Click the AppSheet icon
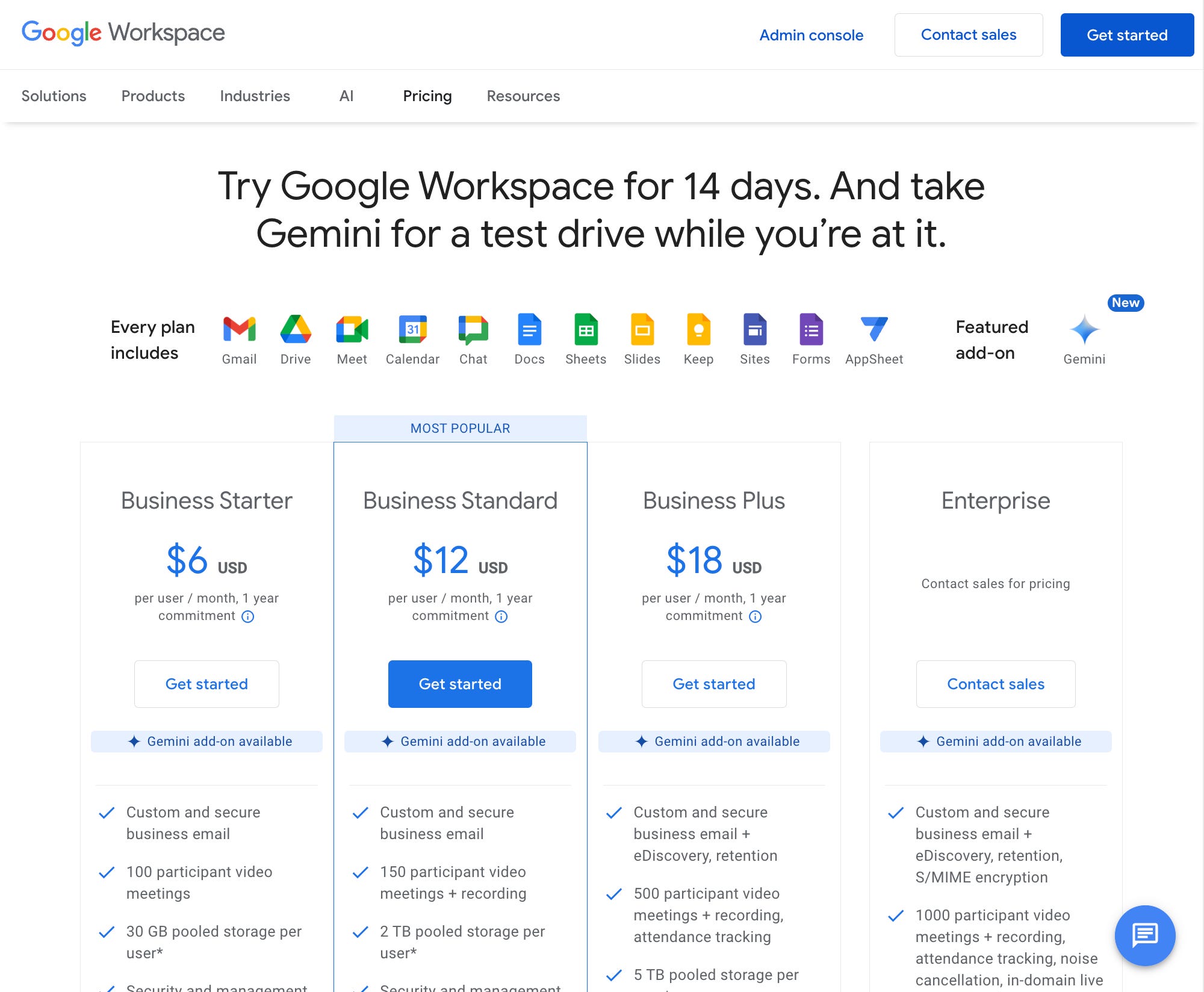Image resolution: width=1204 pixels, height=992 pixels. pos(874,329)
